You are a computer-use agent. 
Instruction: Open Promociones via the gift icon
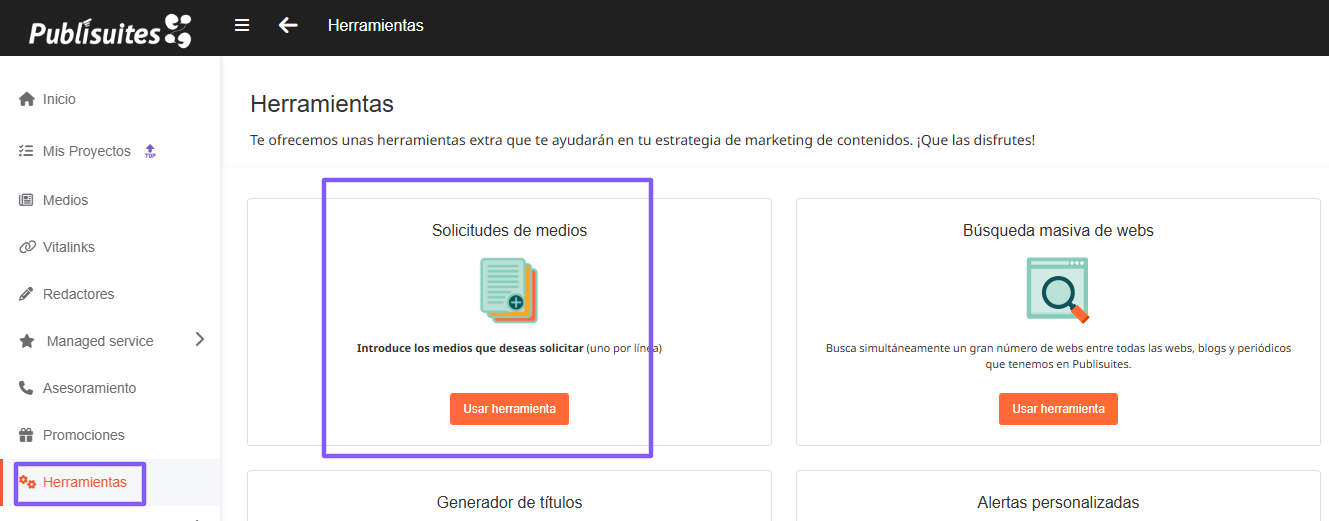pos(27,435)
